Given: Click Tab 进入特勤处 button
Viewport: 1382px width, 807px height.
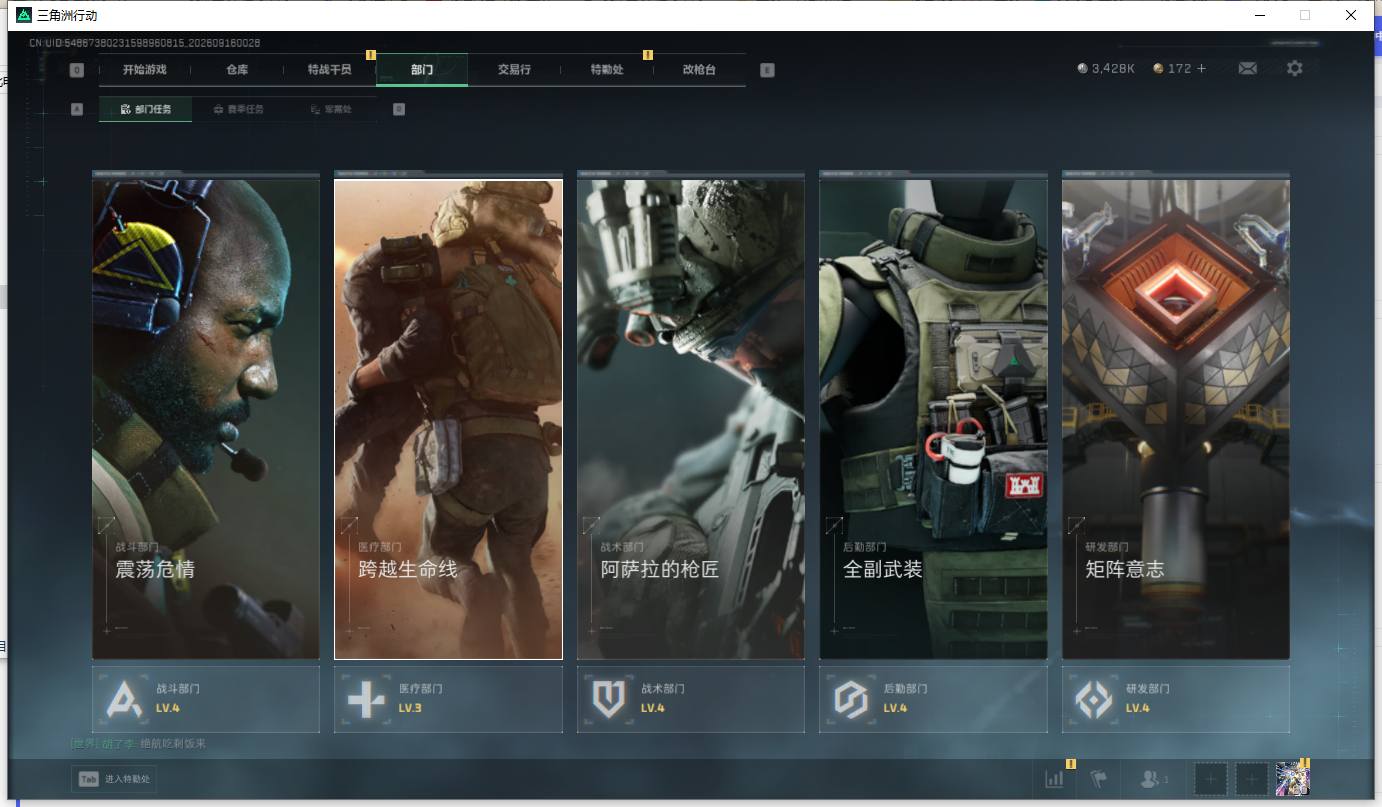Looking at the screenshot, I should (x=114, y=779).
